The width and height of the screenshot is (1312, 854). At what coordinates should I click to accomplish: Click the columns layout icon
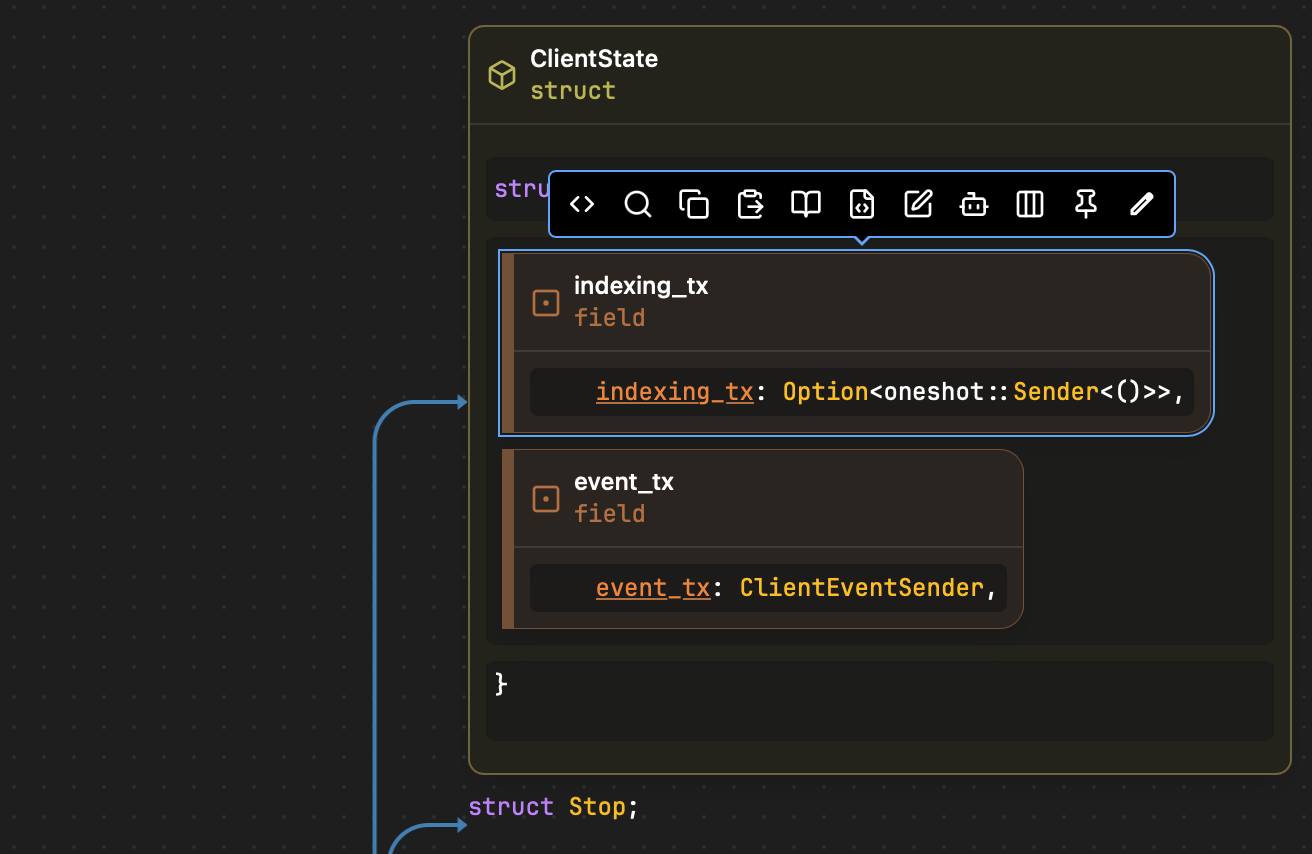pos(1030,204)
